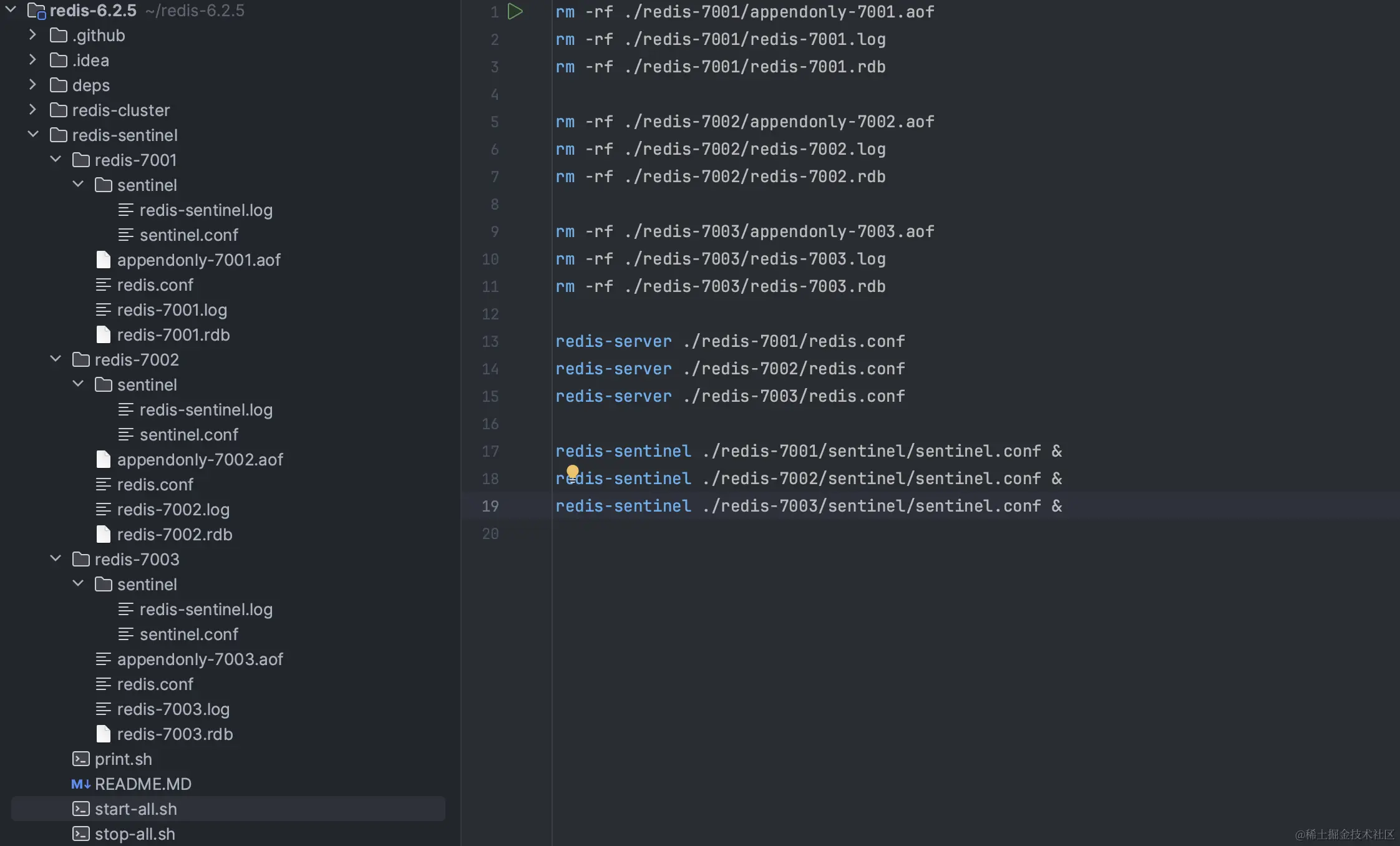Click the green Run script gutter icon

(515, 11)
